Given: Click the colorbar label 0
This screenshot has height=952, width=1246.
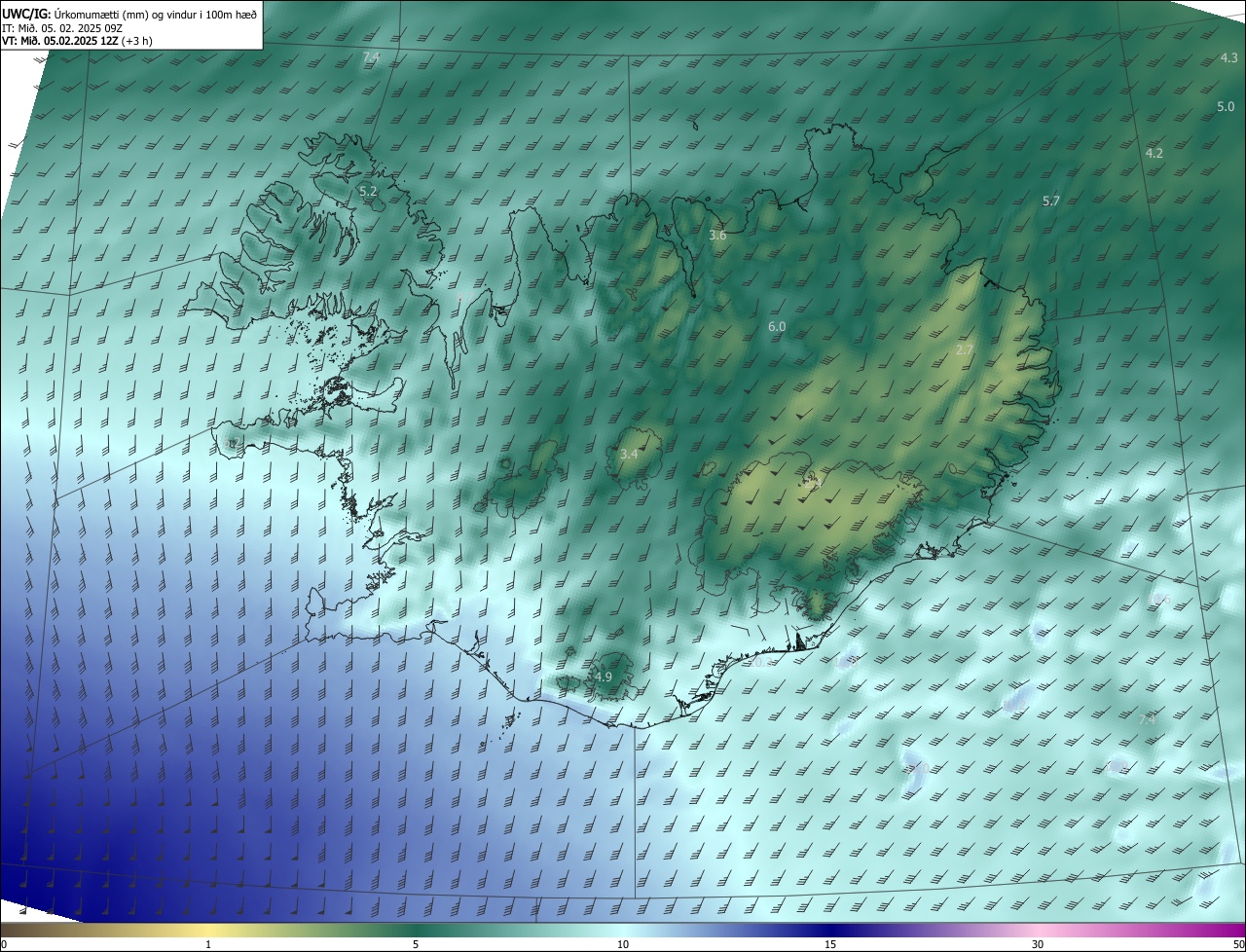Looking at the screenshot, I should coord(4,945).
